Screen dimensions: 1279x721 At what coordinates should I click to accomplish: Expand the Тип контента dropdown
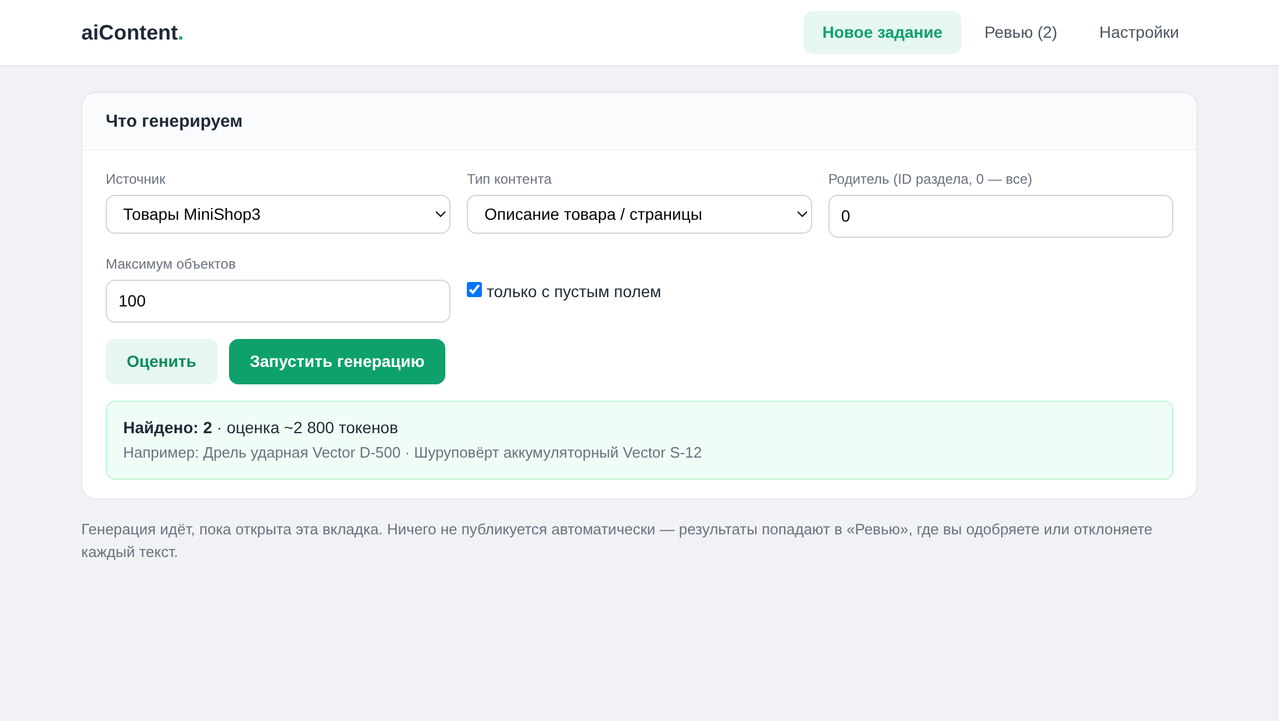pyautogui.click(x=639, y=214)
